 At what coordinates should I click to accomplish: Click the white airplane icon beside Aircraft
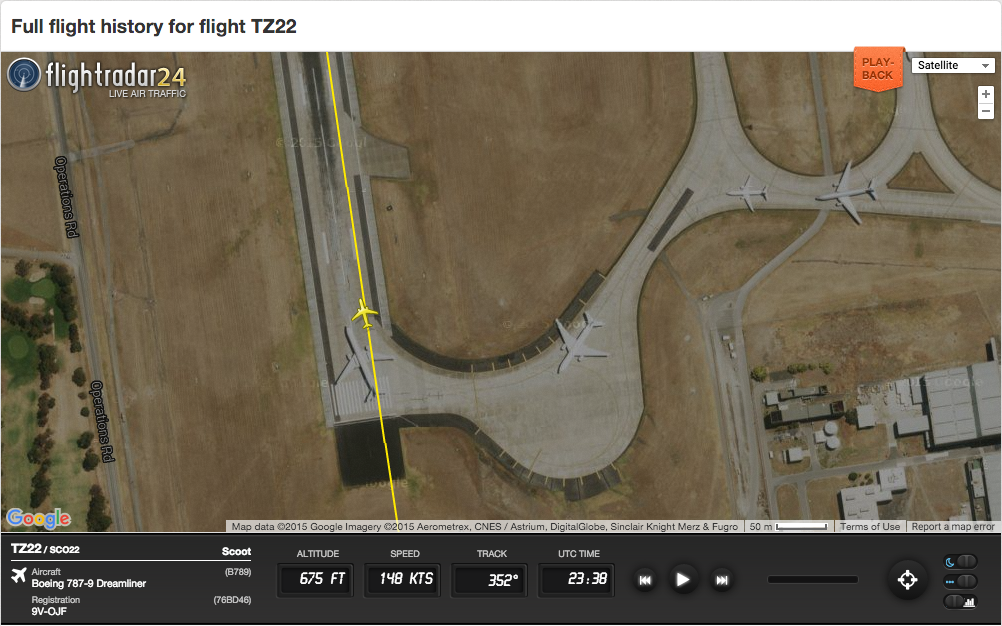pyautogui.click(x=19, y=576)
